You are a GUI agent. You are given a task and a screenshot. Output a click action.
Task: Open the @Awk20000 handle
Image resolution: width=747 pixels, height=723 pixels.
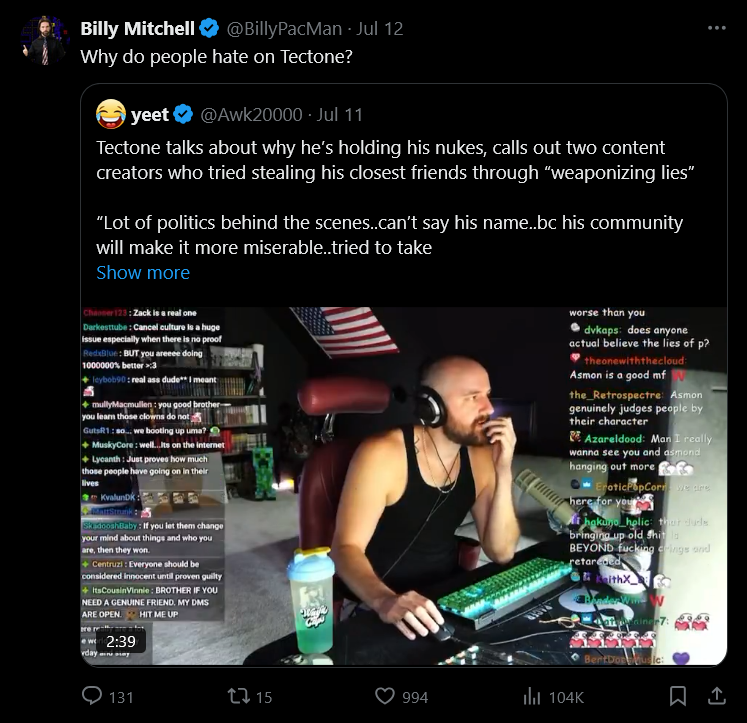tap(251, 115)
